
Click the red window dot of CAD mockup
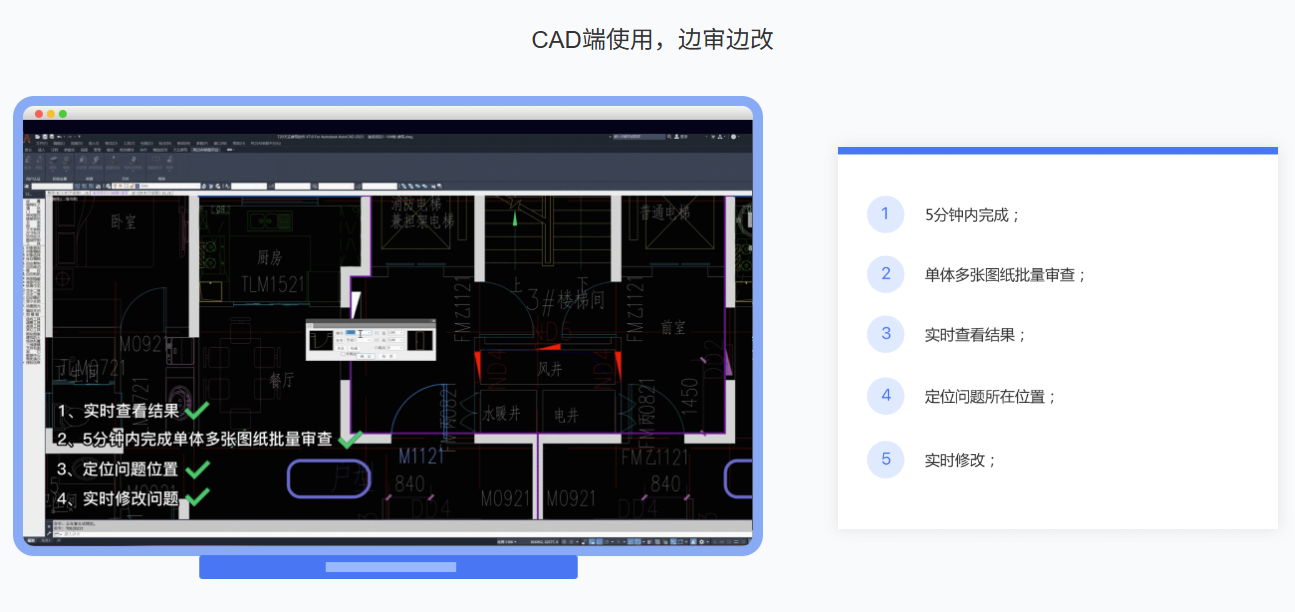pyautogui.click(x=39, y=114)
